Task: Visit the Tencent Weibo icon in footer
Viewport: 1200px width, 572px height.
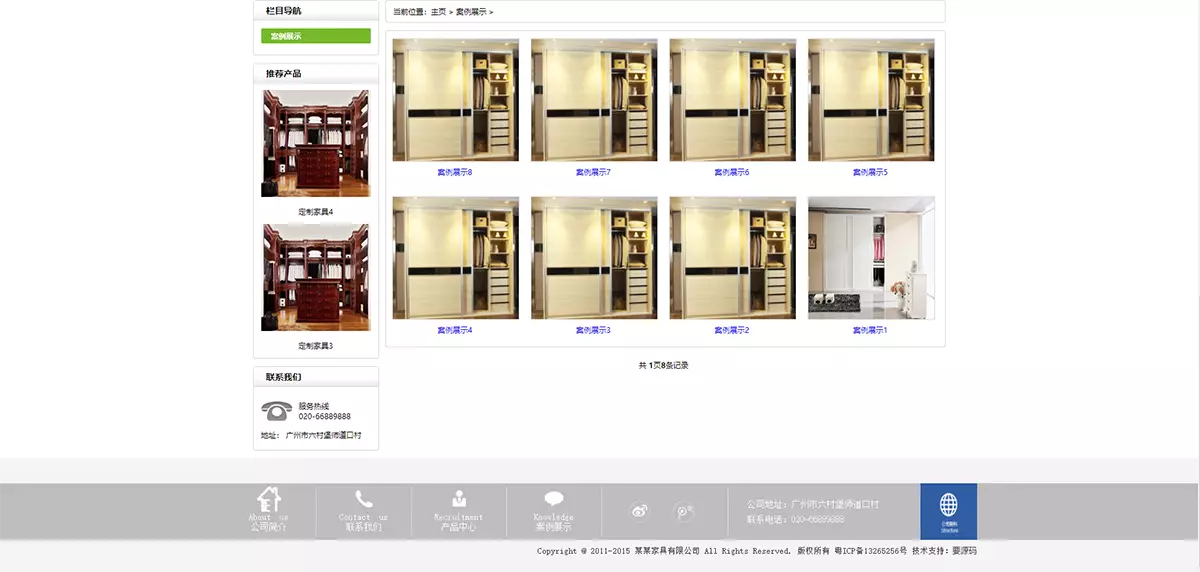Action: [x=684, y=511]
